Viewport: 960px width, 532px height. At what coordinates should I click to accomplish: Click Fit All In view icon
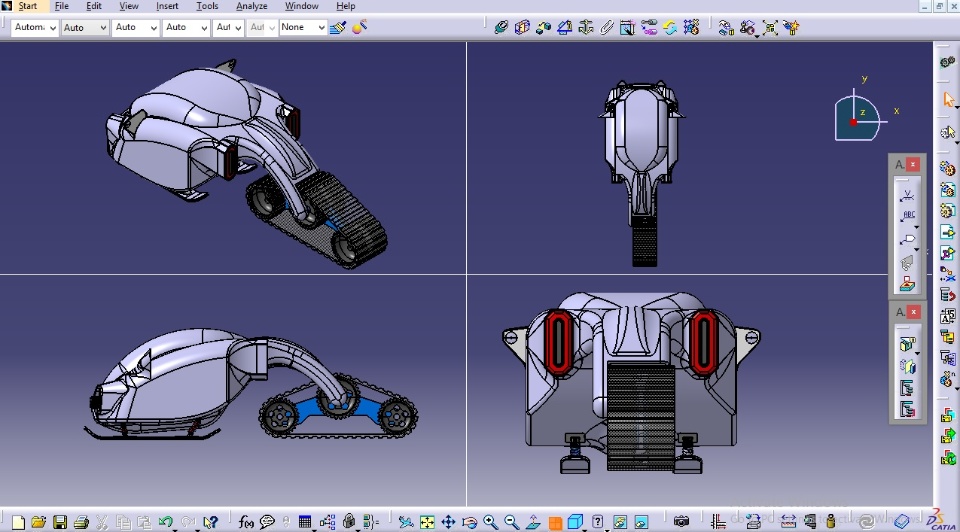pyautogui.click(x=427, y=522)
